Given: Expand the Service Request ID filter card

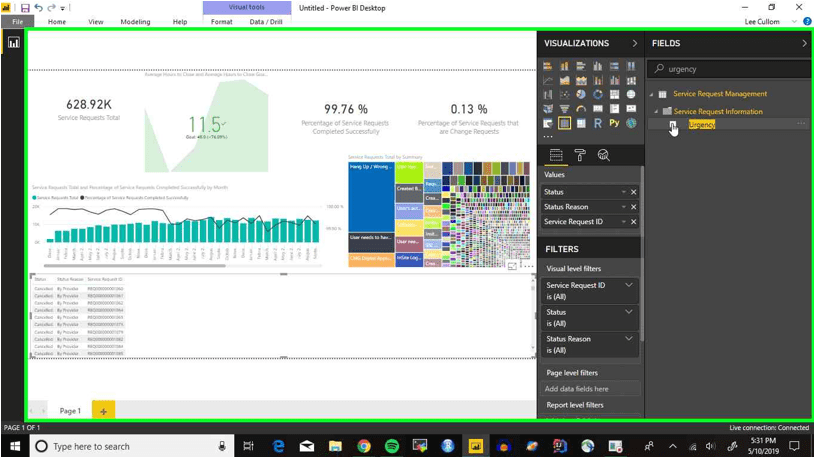Looking at the screenshot, I should click(629, 286).
